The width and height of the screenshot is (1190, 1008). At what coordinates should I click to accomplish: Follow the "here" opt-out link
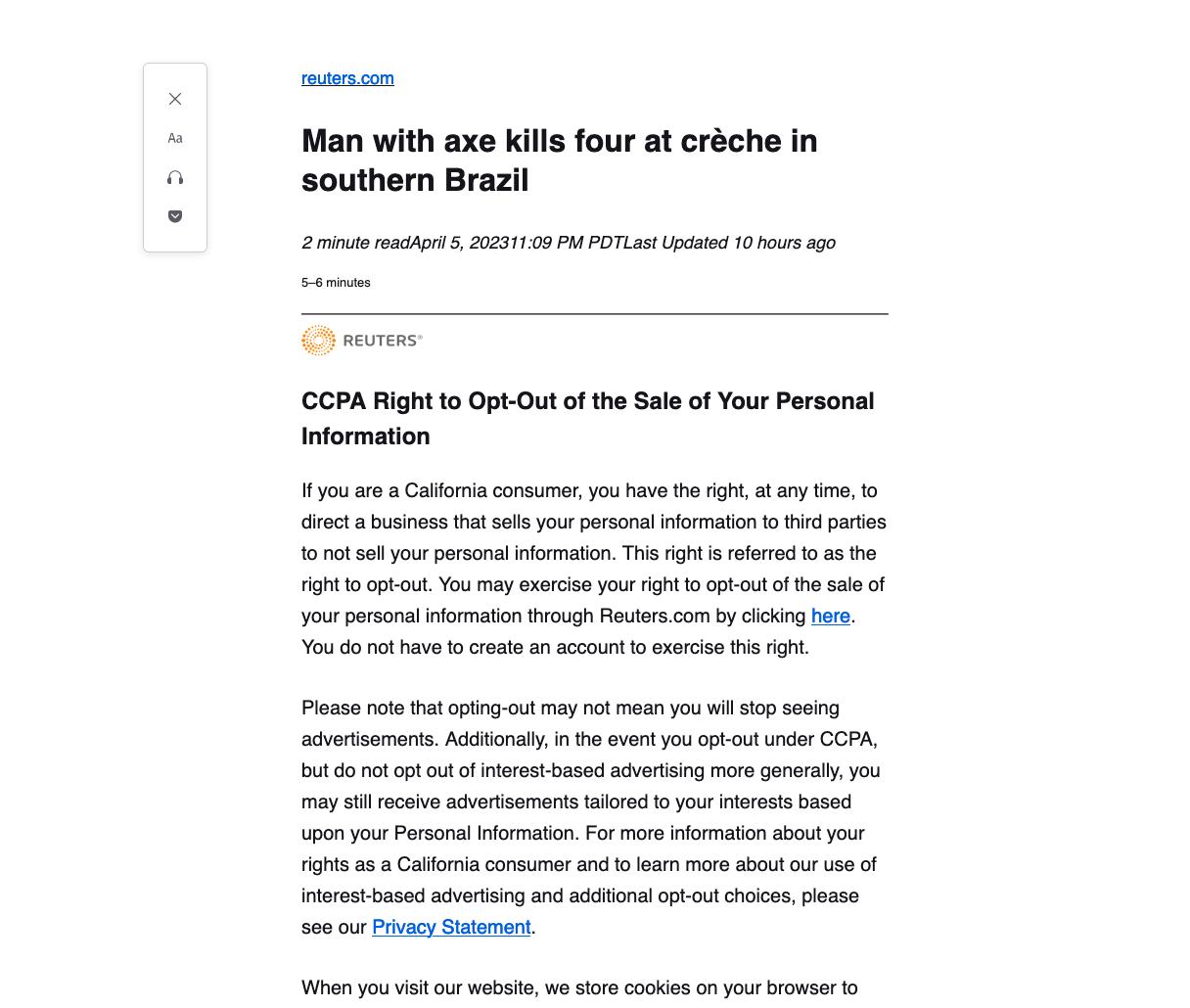[830, 616]
